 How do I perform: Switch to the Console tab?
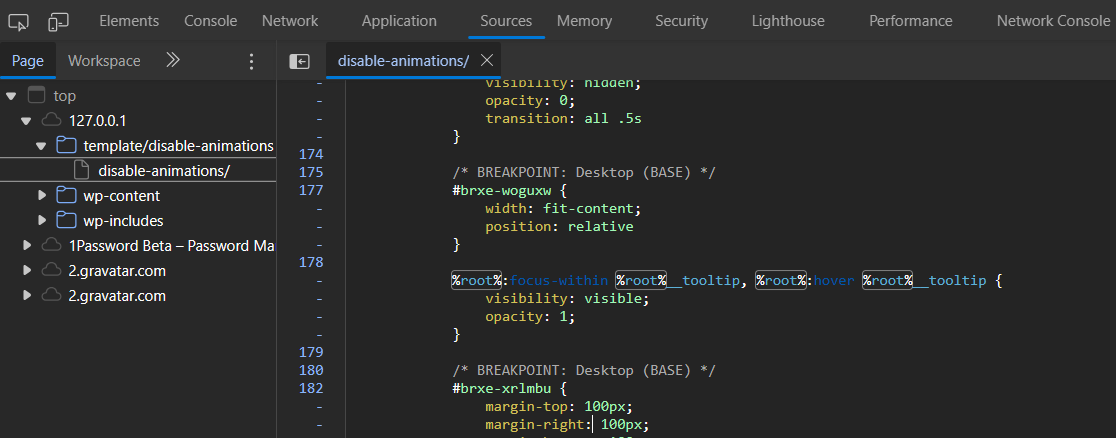coord(211,21)
